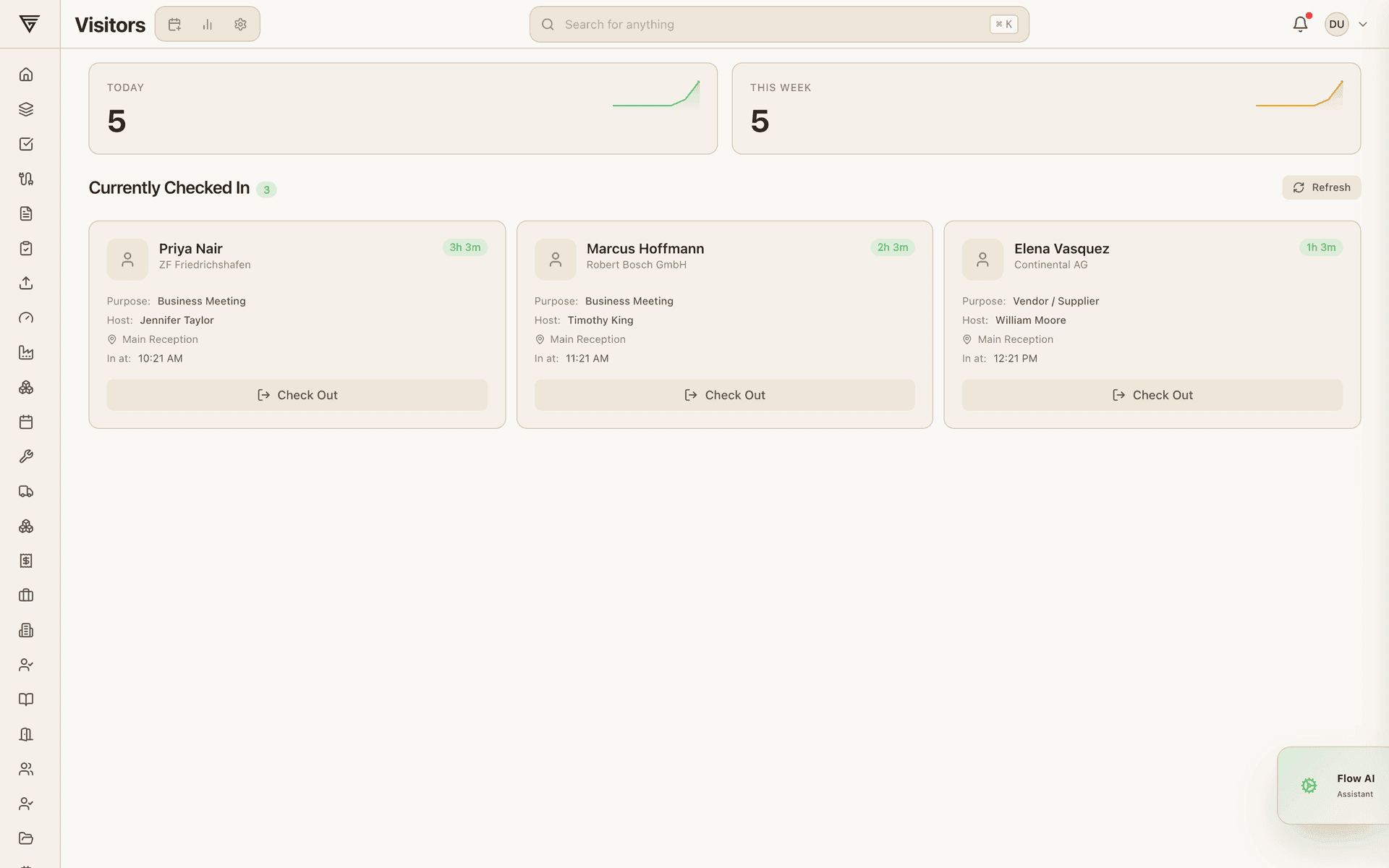Click the 1h 3m duration badge
1389x868 pixels.
click(1321, 247)
